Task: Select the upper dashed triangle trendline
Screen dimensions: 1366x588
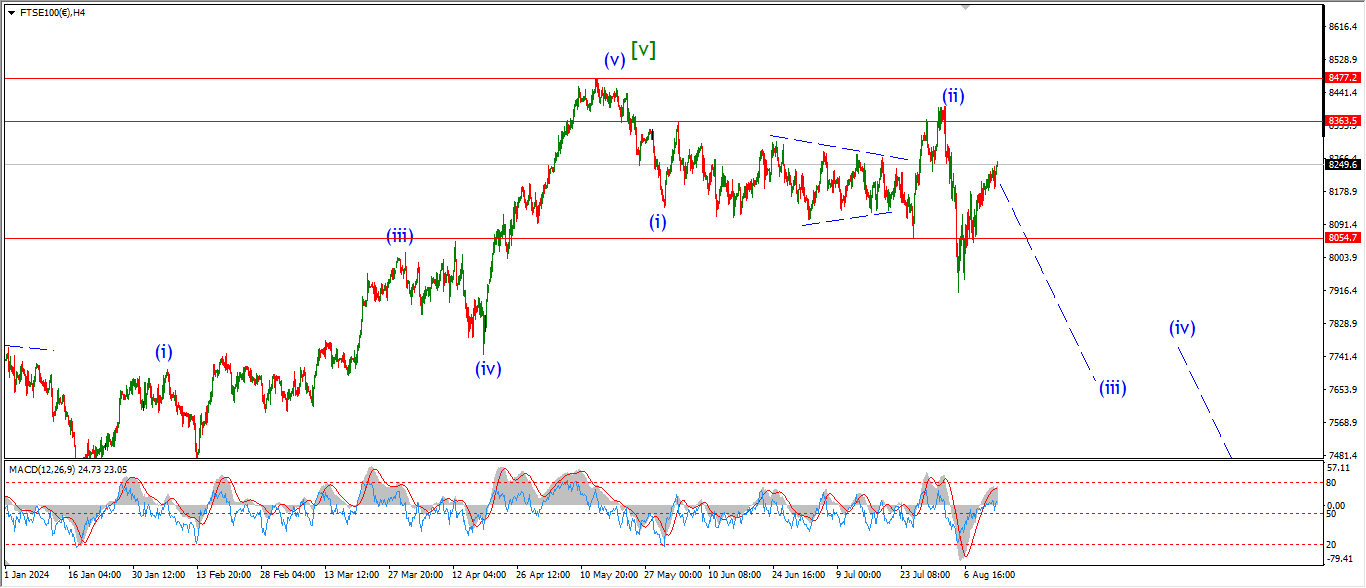Action: coord(838,147)
